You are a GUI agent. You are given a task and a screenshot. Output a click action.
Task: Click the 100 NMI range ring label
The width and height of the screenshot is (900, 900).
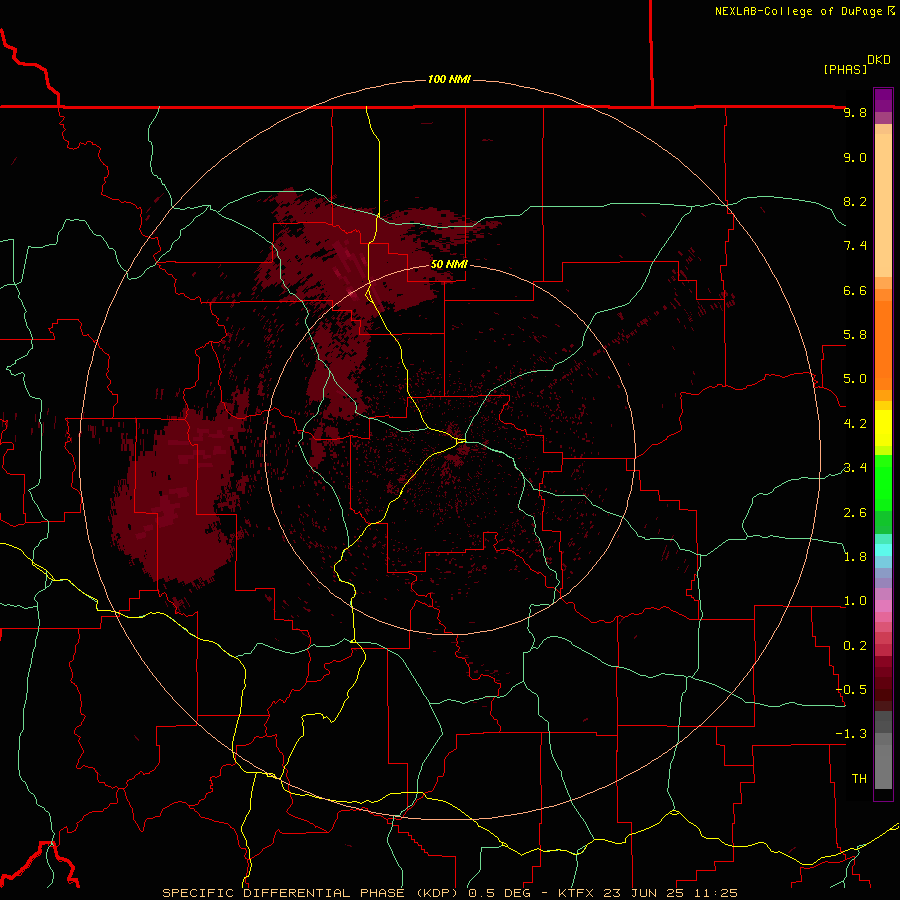point(449,79)
